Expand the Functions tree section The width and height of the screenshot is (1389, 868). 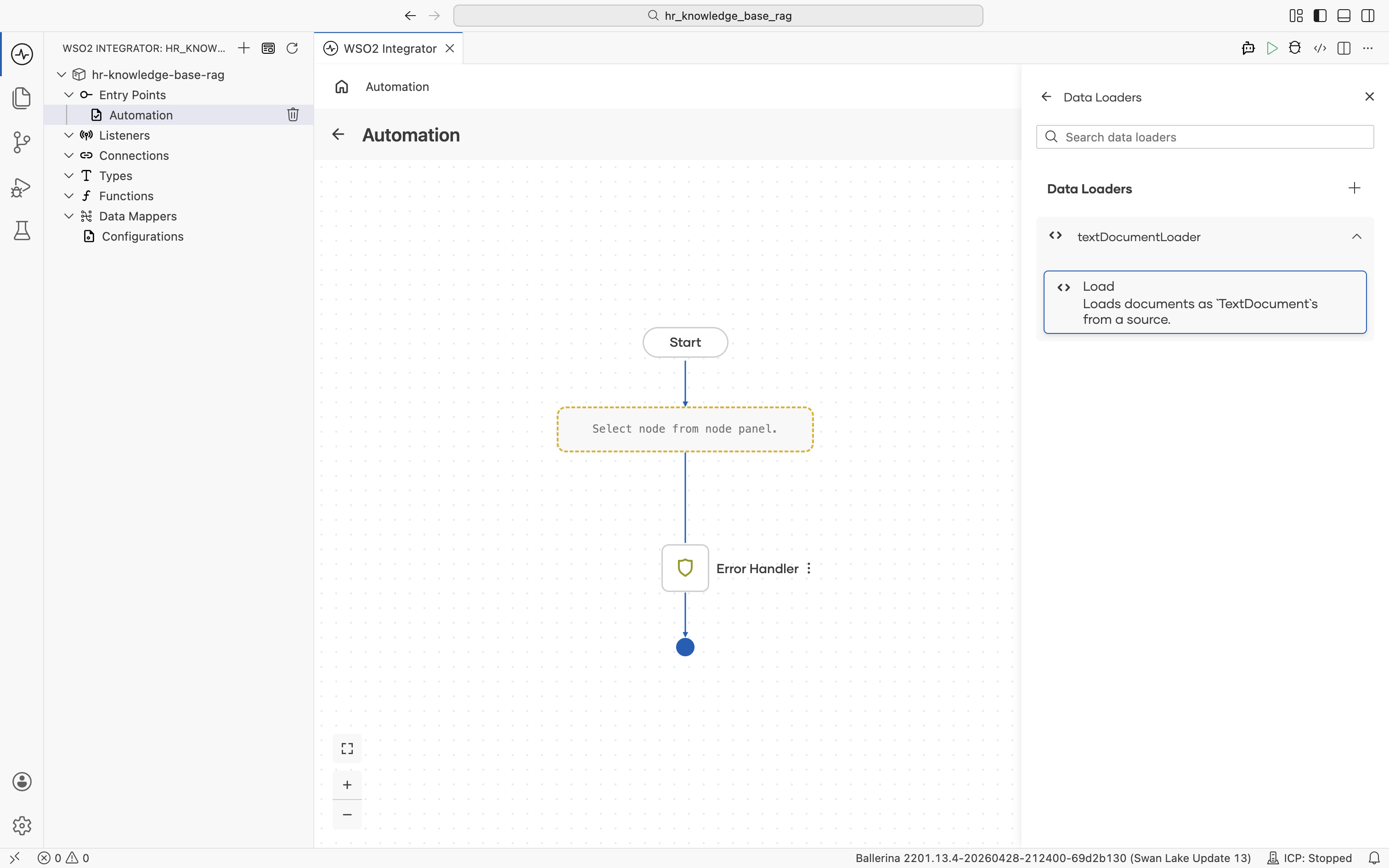click(69, 196)
